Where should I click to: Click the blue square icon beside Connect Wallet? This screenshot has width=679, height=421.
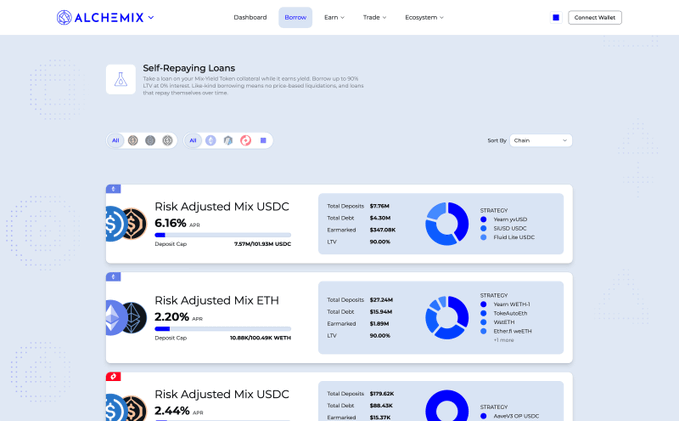pos(556,17)
